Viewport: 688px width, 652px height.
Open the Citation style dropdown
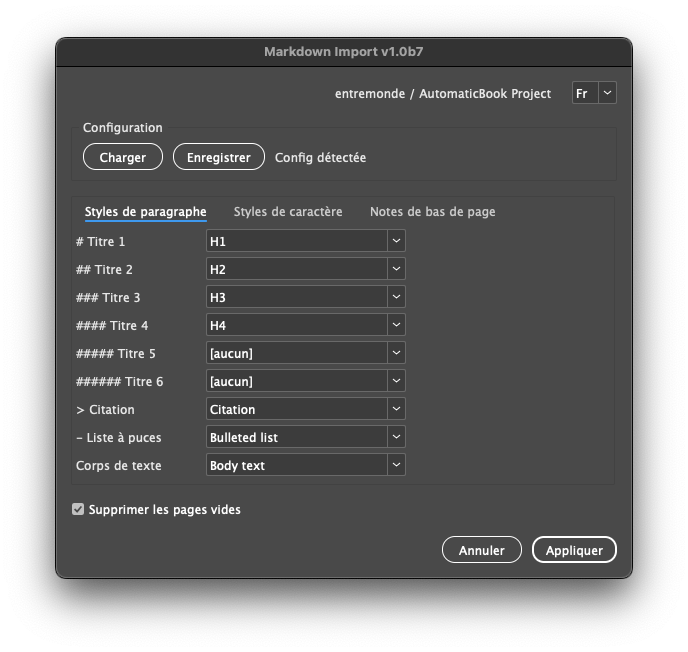pos(396,409)
